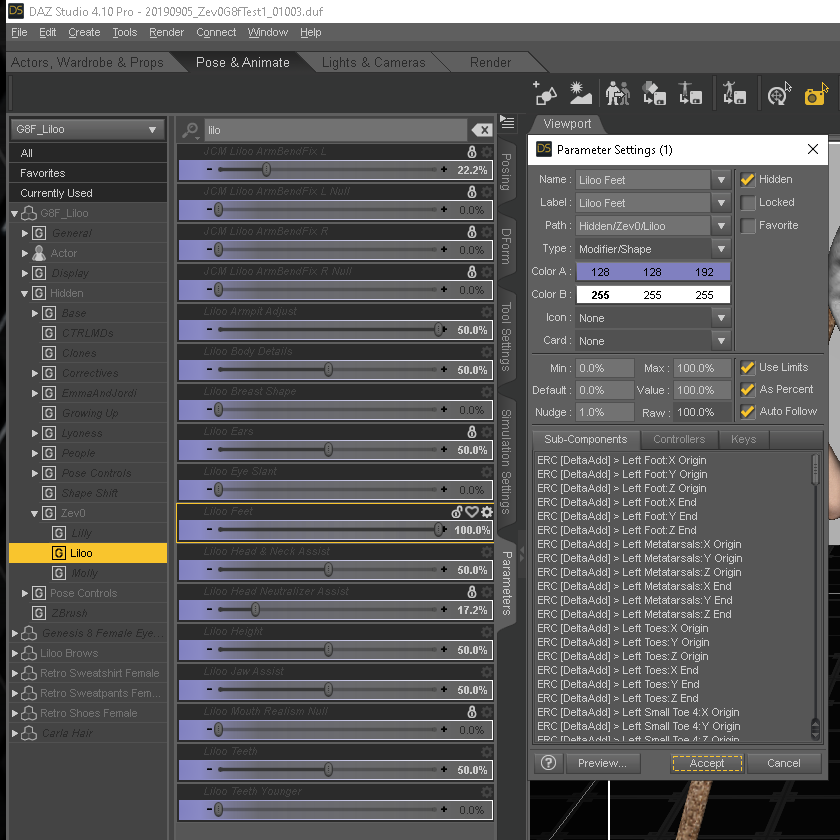Expand the Retro Sweatshirt Female node
The height and width of the screenshot is (840, 840).
click(15, 673)
